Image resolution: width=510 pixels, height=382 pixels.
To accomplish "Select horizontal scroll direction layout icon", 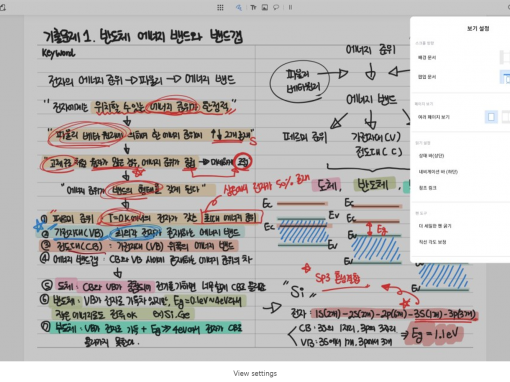I will [x=505, y=57].
